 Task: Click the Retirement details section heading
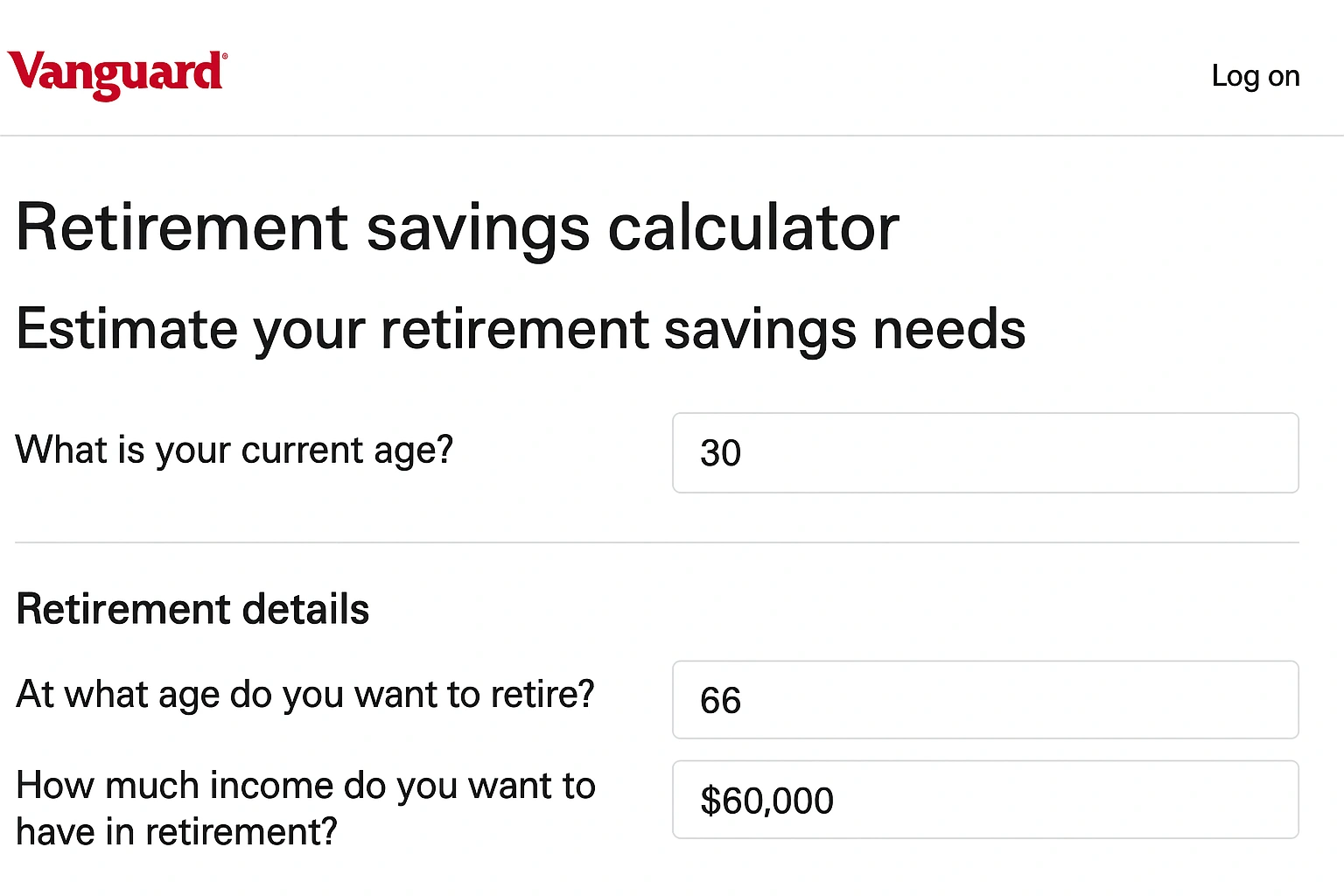pos(193,609)
